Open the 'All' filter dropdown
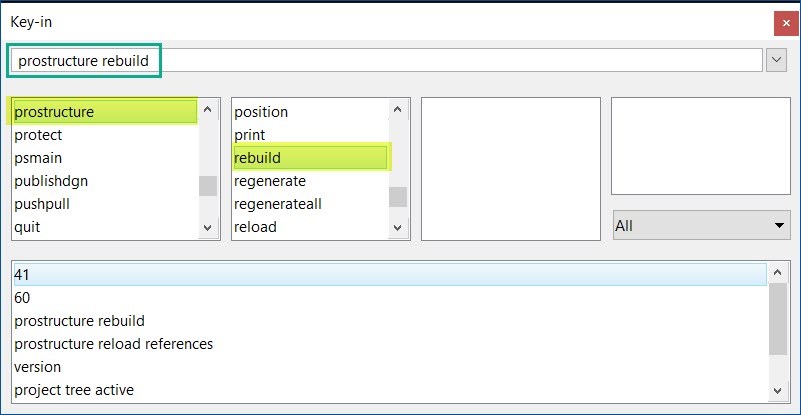 click(x=701, y=225)
